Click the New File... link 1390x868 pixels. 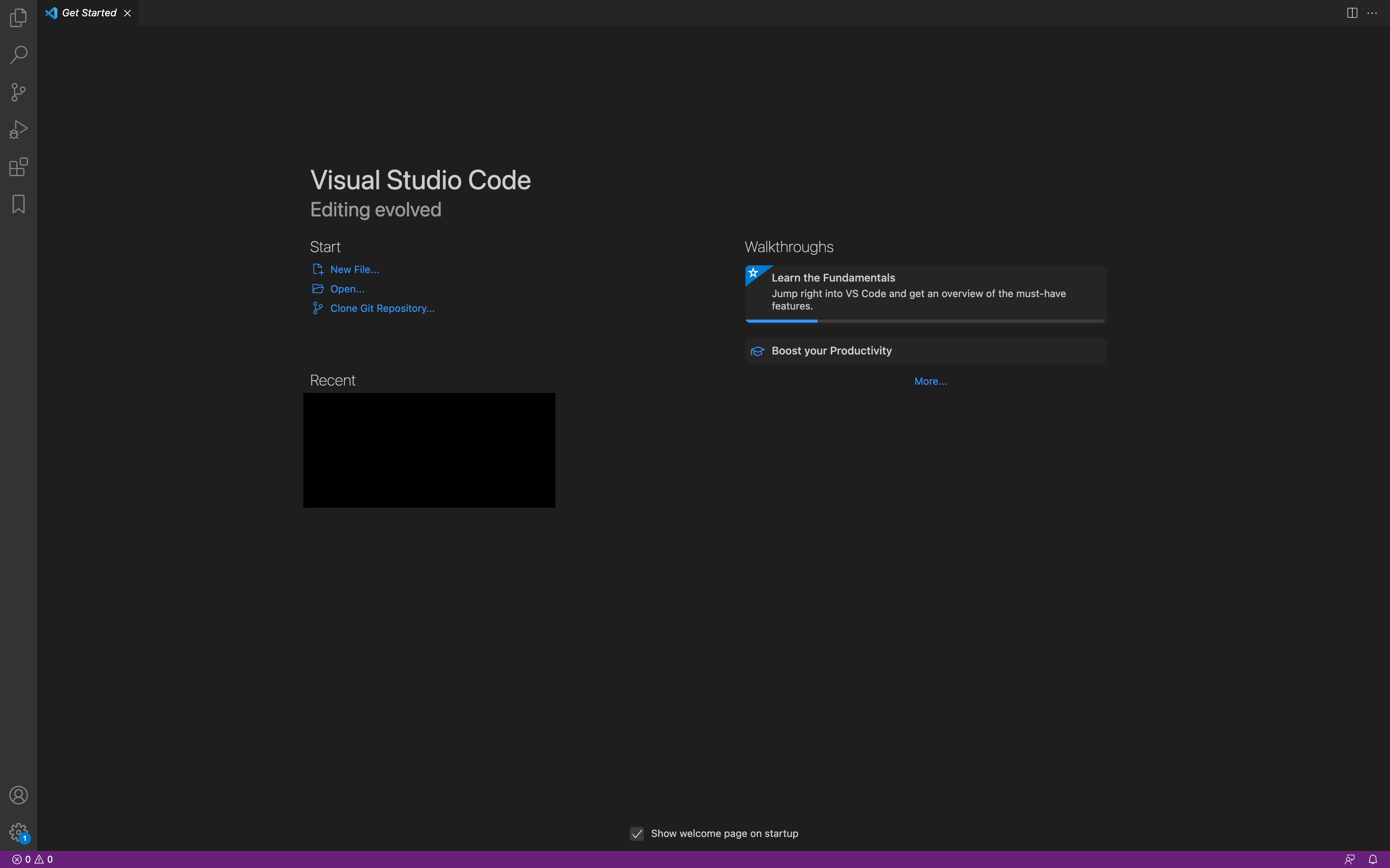[x=354, y=269]
